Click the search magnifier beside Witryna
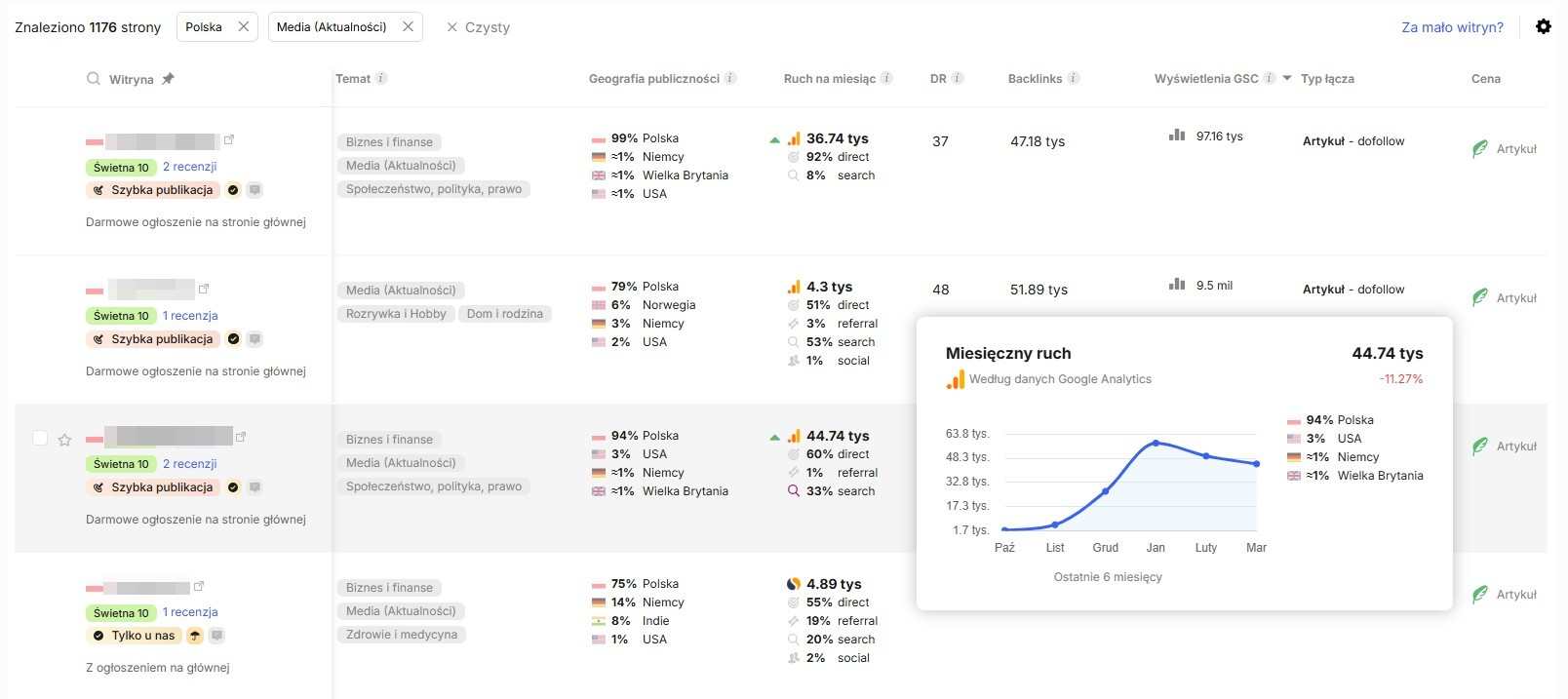The height and width of the screenshot is (699, 1568). [x=94, y=79]
